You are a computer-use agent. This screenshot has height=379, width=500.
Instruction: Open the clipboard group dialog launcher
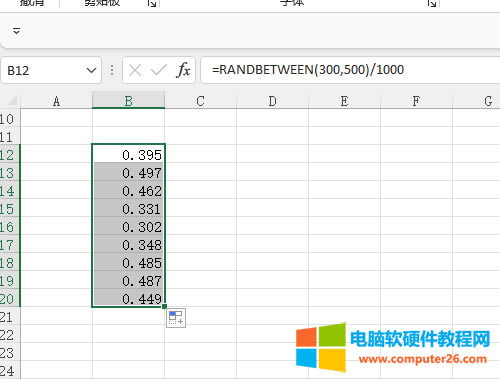[x=152, y=3]
